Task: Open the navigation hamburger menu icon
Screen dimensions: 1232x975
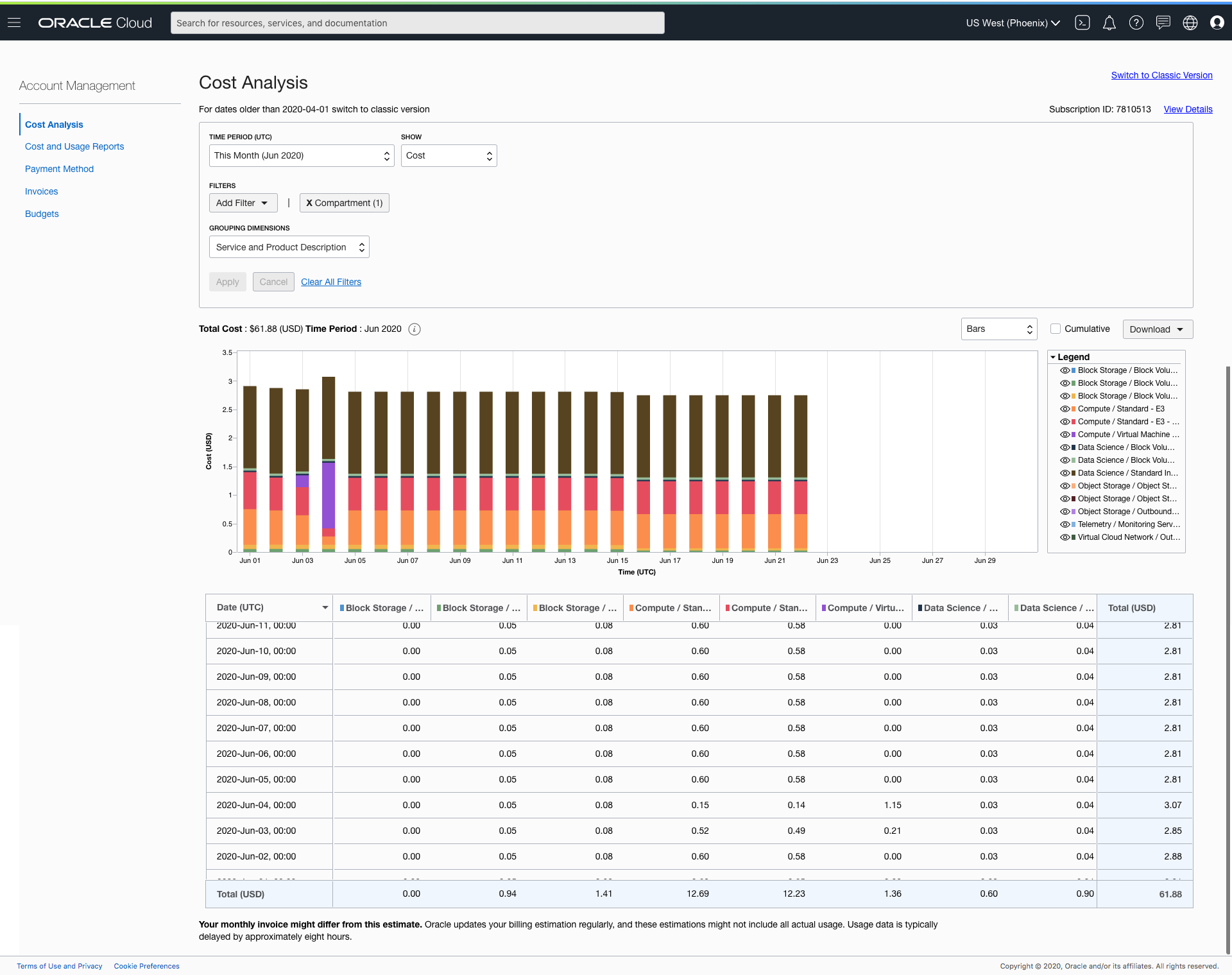Action: pos(13,22)
